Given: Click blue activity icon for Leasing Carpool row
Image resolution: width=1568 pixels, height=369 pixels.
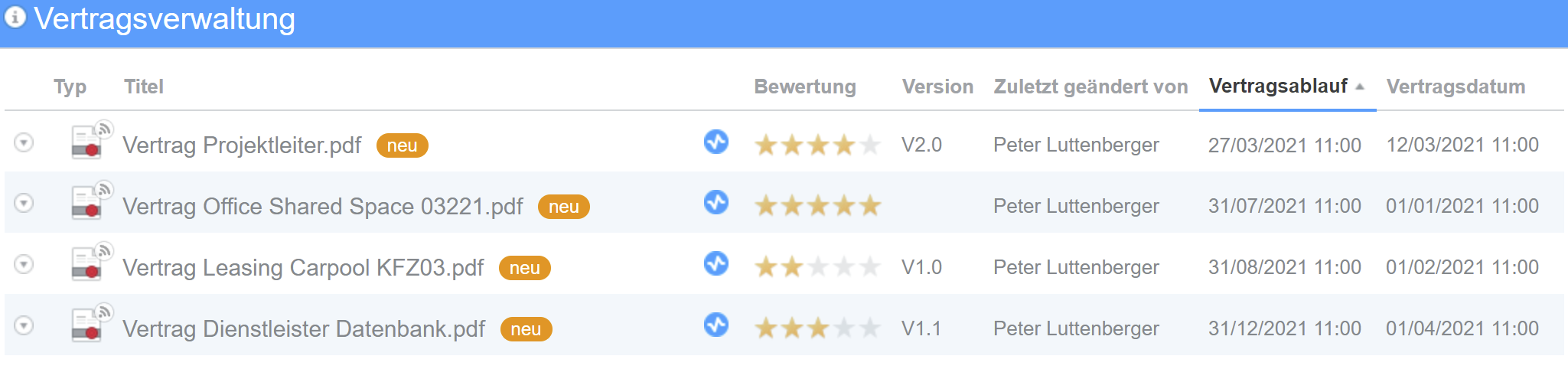Looking at the screenshot, I should coord(716,263).
